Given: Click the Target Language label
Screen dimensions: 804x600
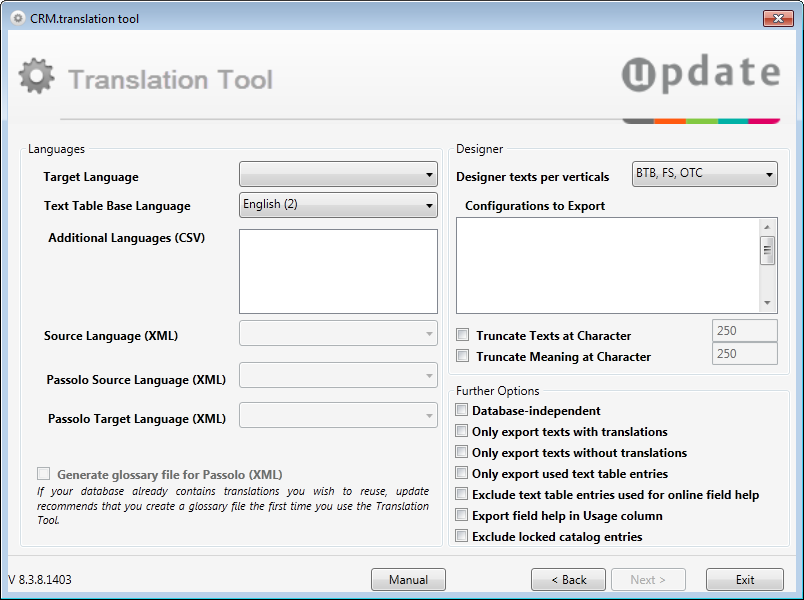Looking at the screenshot, I should [91, 177].
